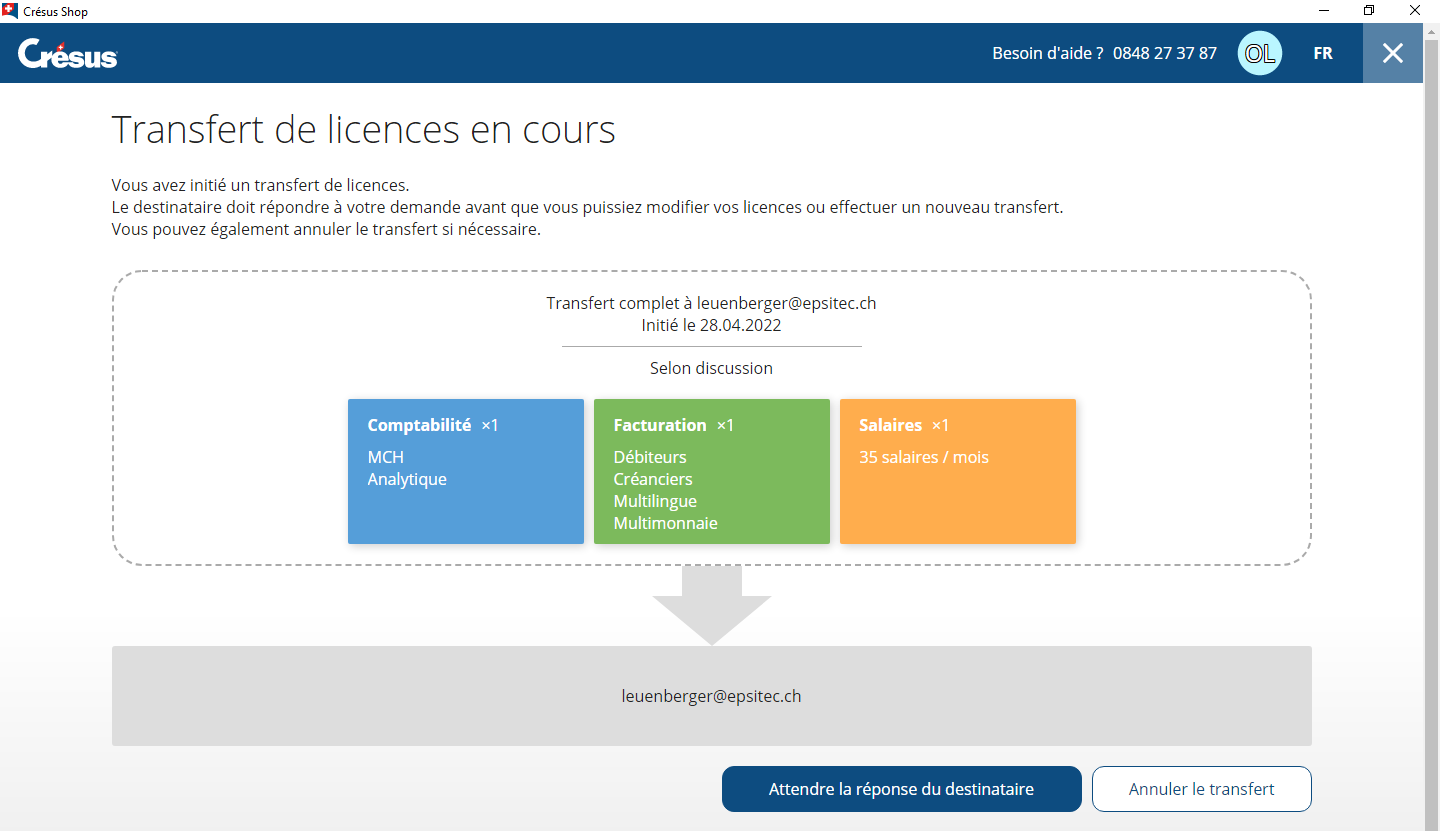Viewport: 1440px width, 831px height.
Task: Close the window from the title bar
Action: click(1416, 11)
